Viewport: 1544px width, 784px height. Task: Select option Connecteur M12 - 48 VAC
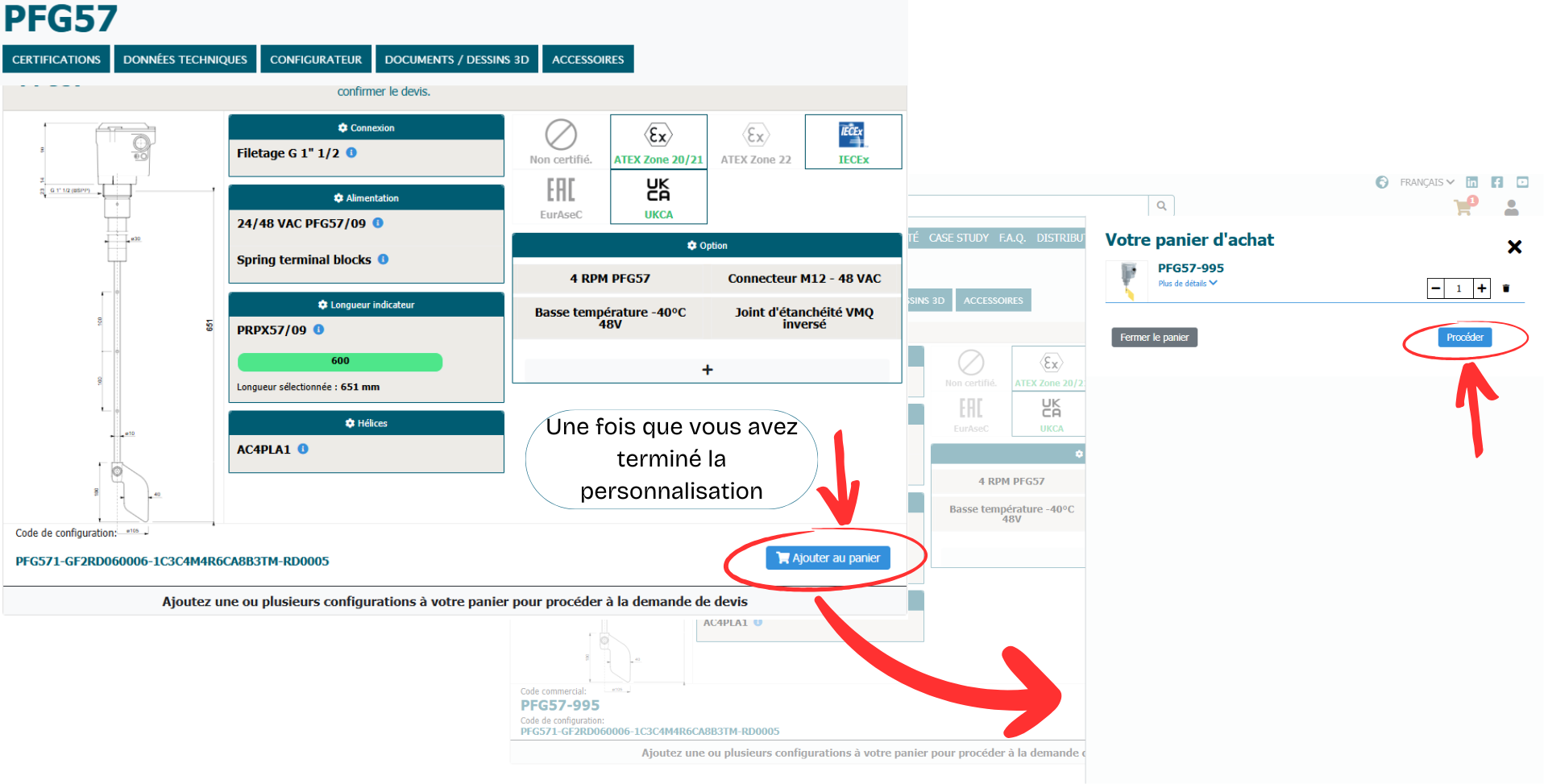(x=804, y=278)
